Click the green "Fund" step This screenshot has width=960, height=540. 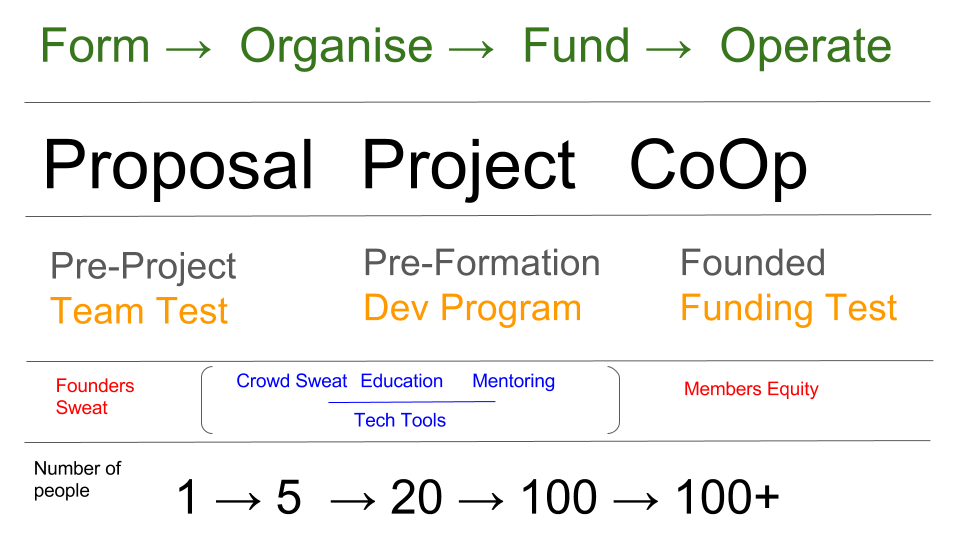tap(576, 47)
